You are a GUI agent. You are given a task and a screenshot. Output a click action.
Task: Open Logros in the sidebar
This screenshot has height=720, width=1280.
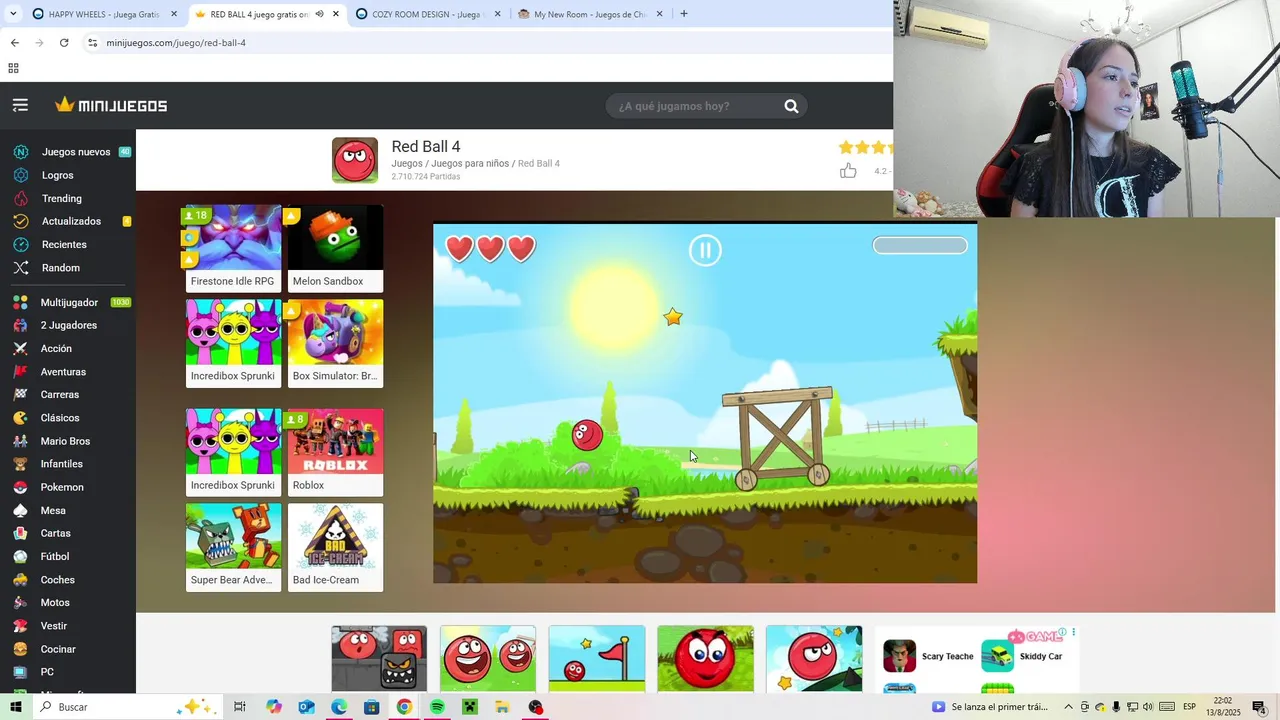(58, 175)
